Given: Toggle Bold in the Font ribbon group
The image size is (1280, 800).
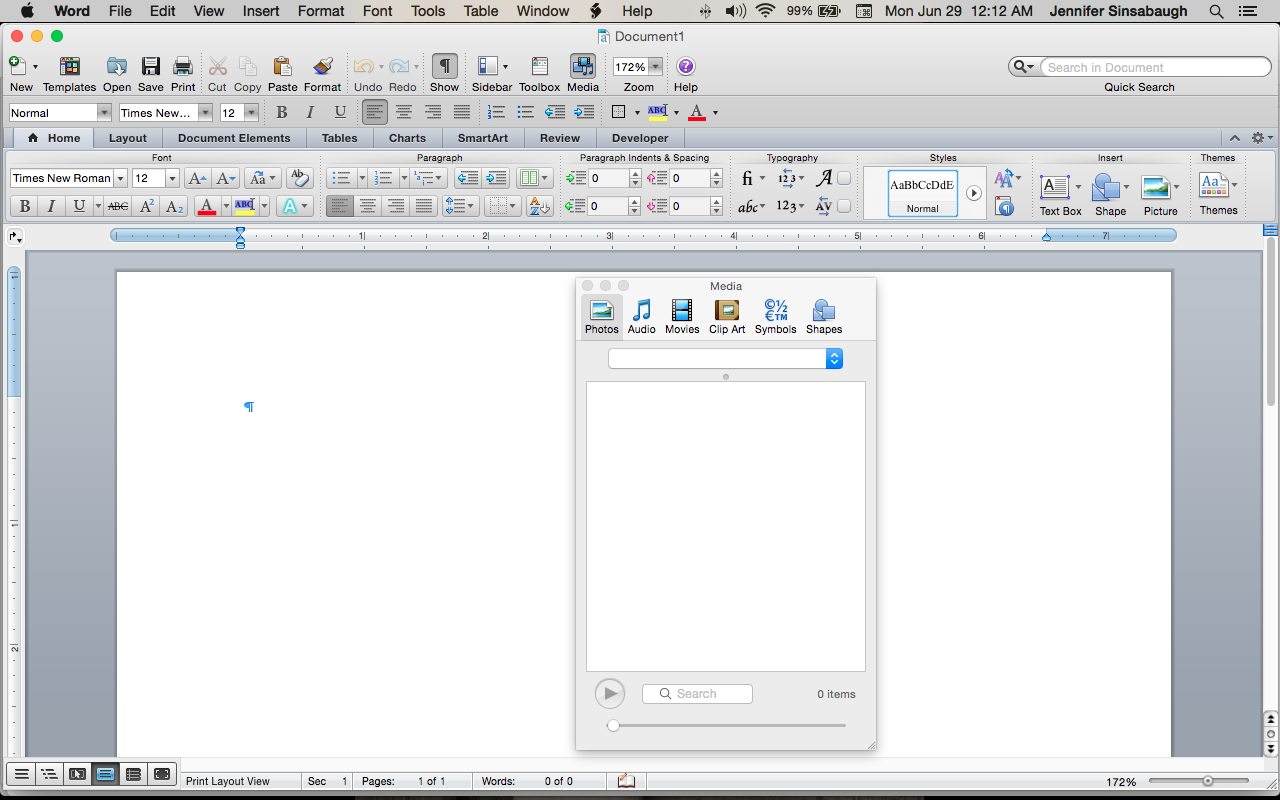Looking at the screenshot, I should click(25, 206).
